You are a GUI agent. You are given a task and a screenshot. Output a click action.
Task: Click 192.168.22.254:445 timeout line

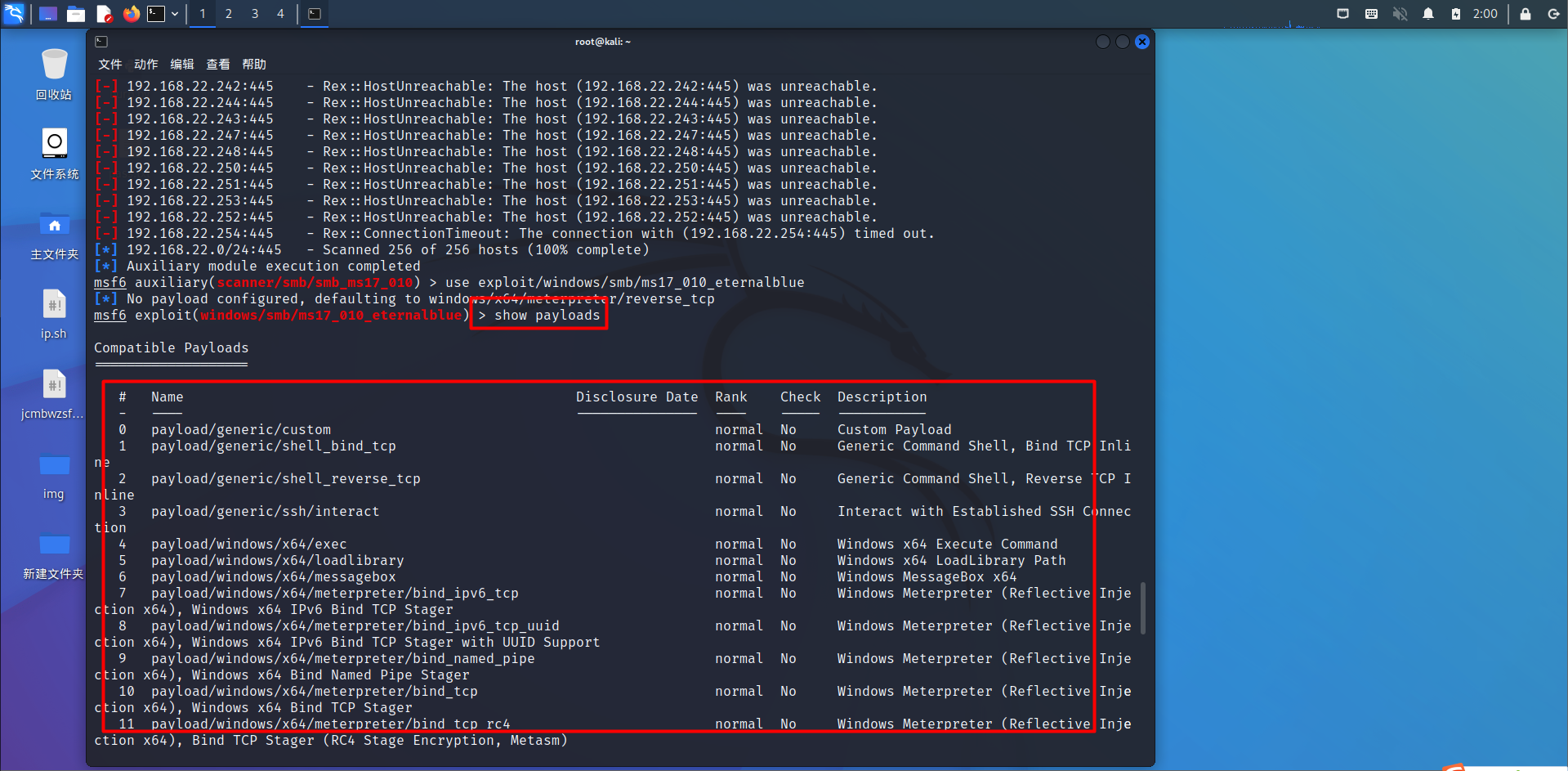coord(515,234)
